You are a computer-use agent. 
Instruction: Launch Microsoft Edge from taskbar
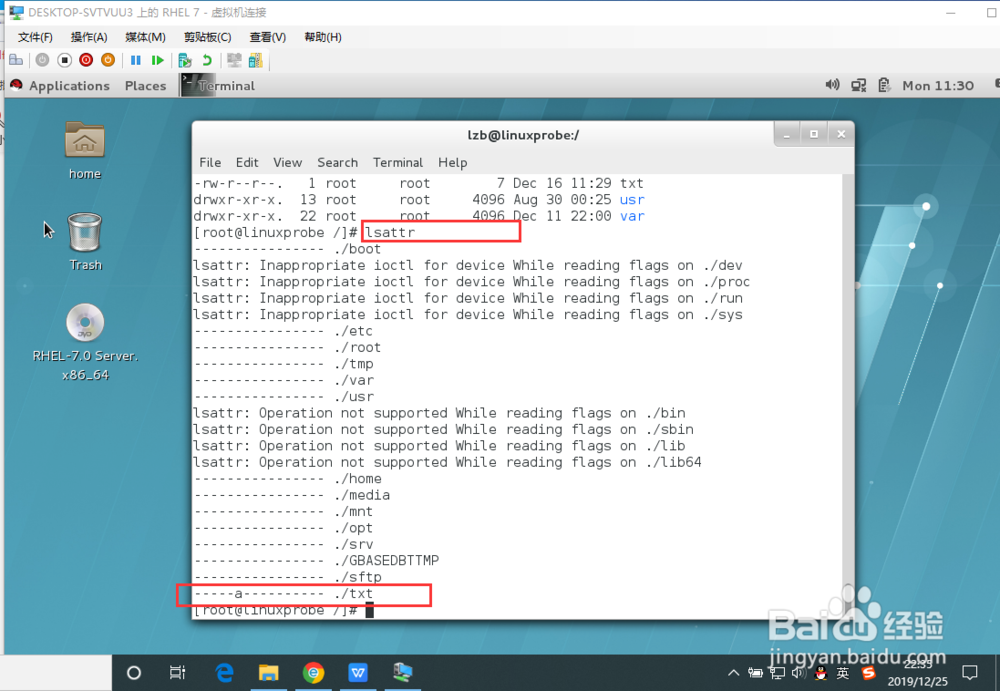(224, 672)
